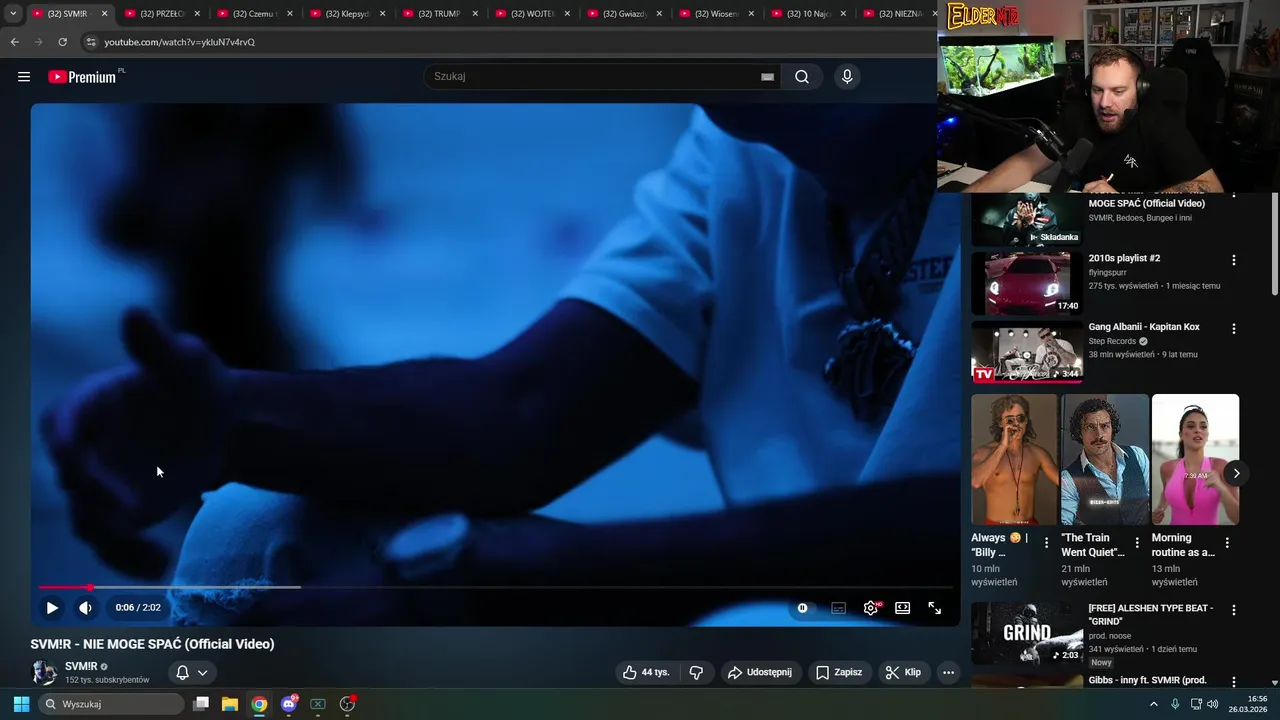Switch to the WOJTE tab
The height and width of the screenshot is (720, 1280).
click(x=532, y=14)
